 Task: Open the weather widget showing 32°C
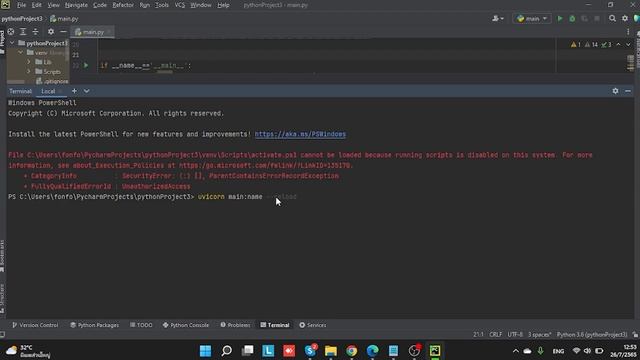tap(29, 351)
